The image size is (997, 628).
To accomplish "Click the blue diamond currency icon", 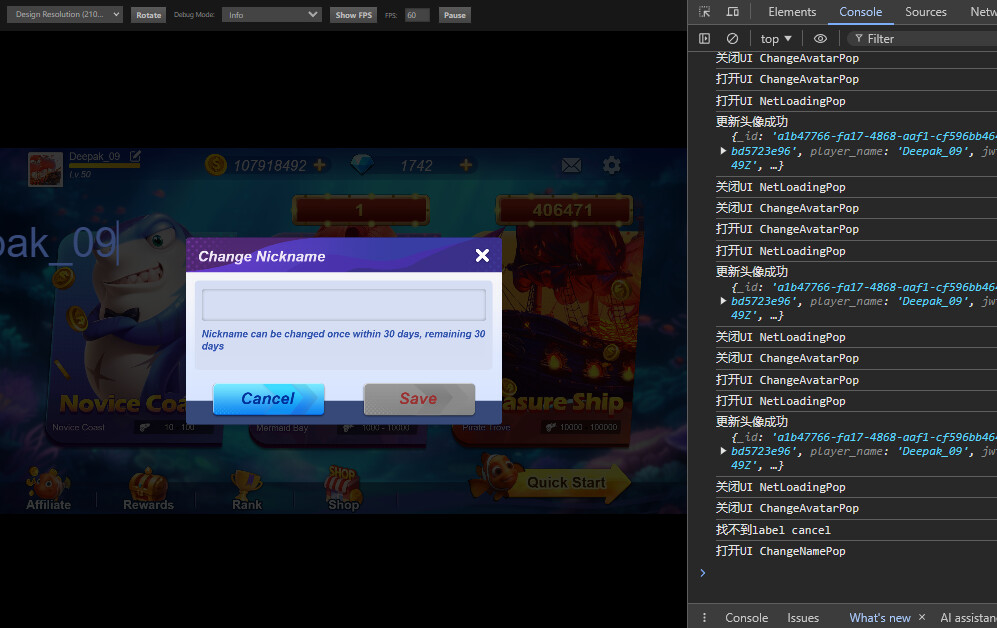I will (x=362, y=165).
